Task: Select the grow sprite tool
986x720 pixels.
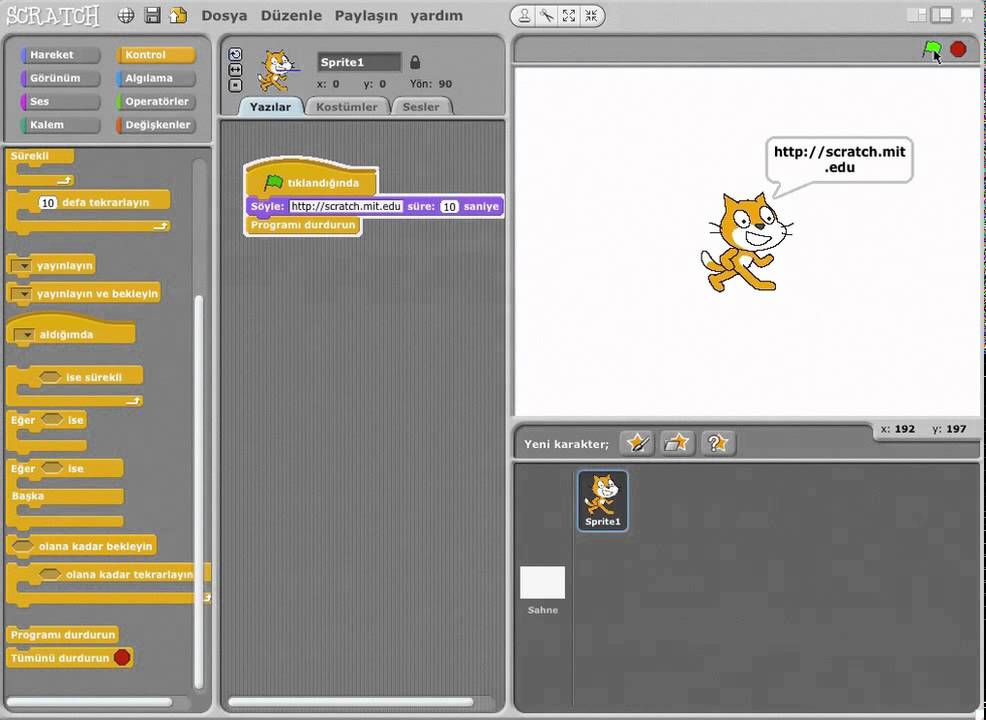Action: [x=569, y=16]
